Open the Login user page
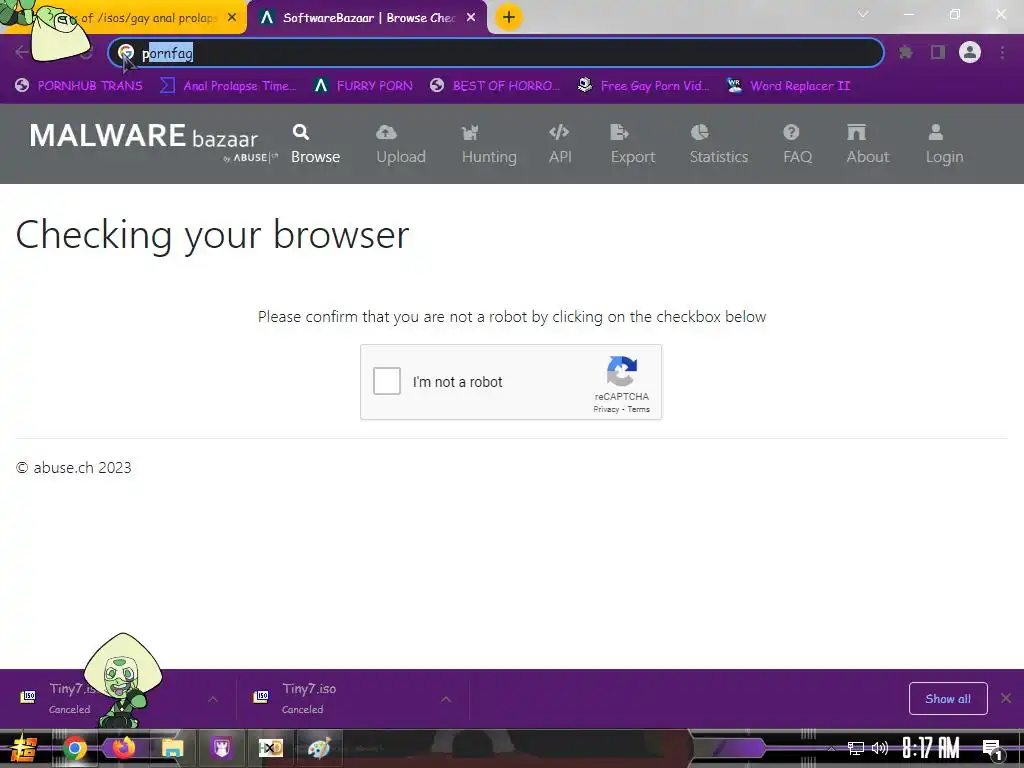 944,144
